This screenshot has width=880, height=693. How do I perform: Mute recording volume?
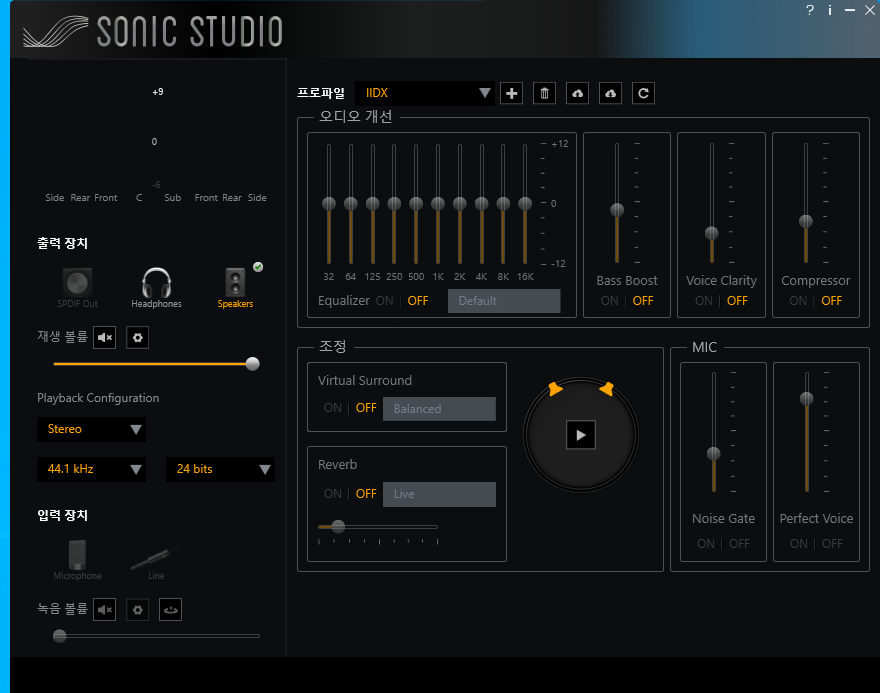[x=104, y=610]
